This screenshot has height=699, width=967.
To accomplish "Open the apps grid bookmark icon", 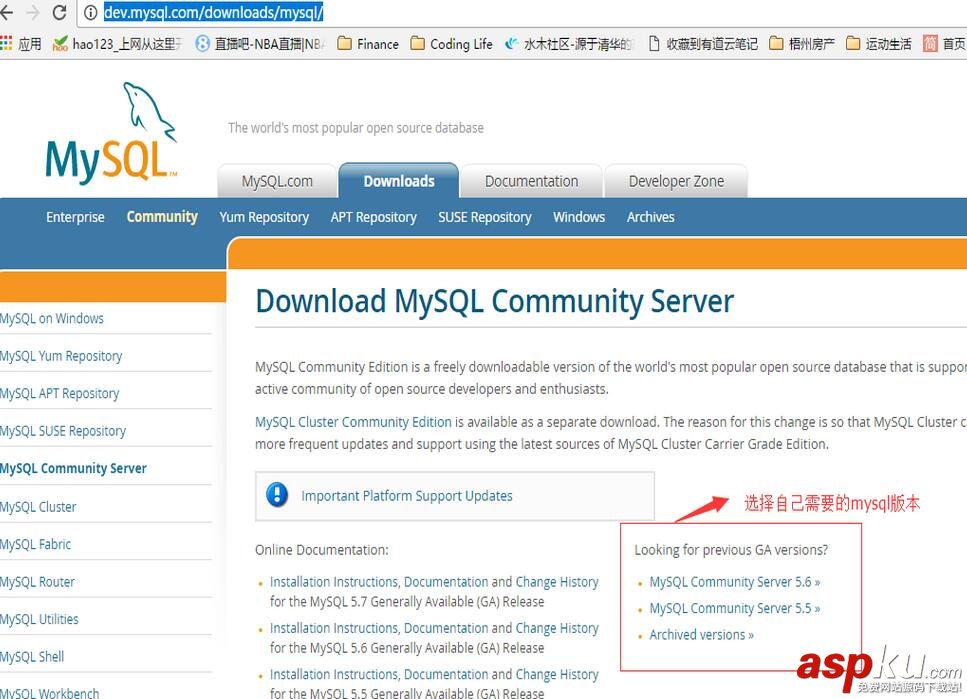I will [6, 43].
